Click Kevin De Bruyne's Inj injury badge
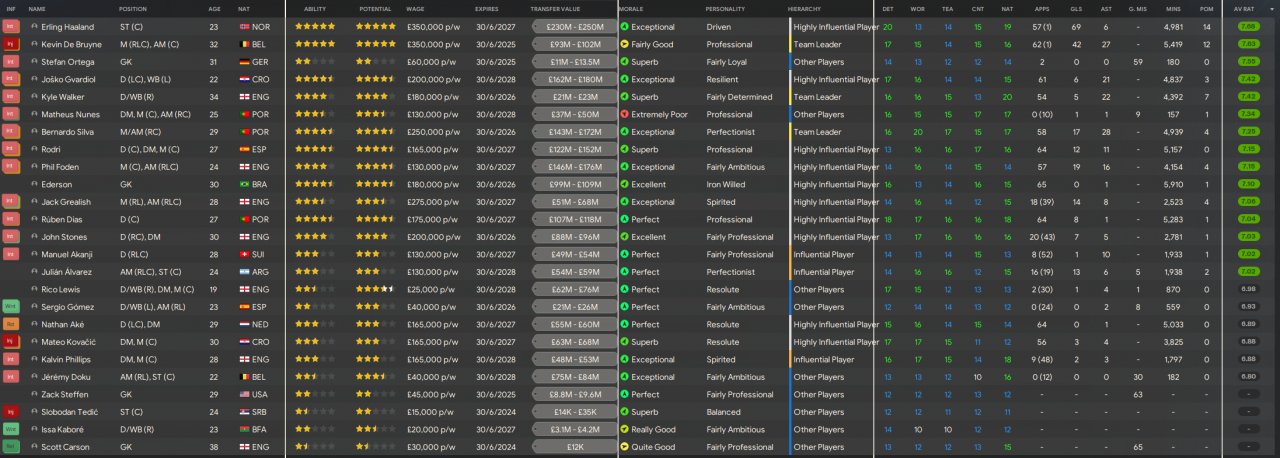Image resolution: width=1280 pixels, height=458 pixels. [11, 44]
